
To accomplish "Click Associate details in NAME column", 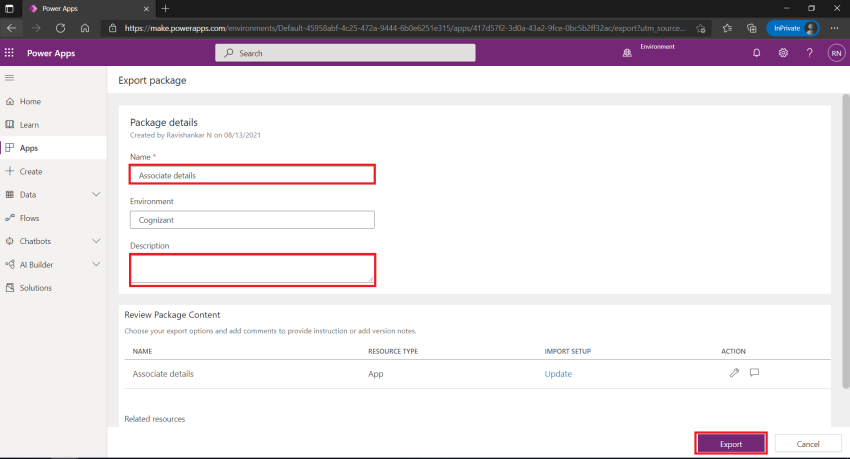I will click(x=163, y=374).
